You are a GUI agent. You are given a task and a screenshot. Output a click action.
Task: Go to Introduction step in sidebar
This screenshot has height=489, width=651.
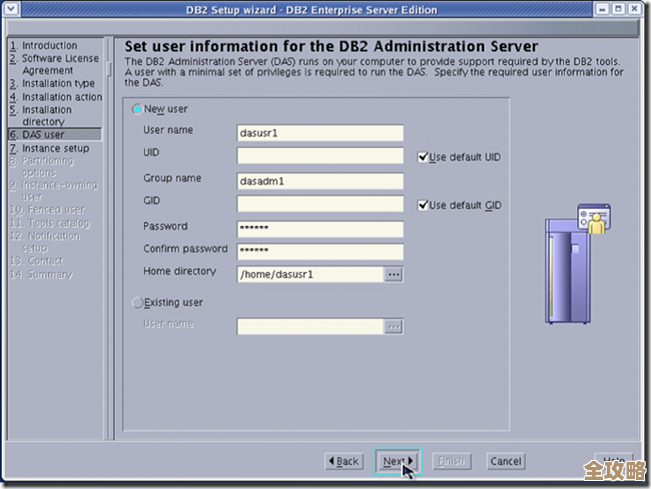(x=49, y=46)
